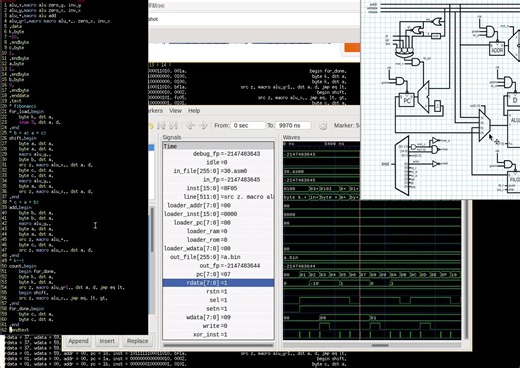The height and width of the screenshot is (368, 520).
Task: Select the loader_pc[7:0] signal row
Action: point(218,223)
